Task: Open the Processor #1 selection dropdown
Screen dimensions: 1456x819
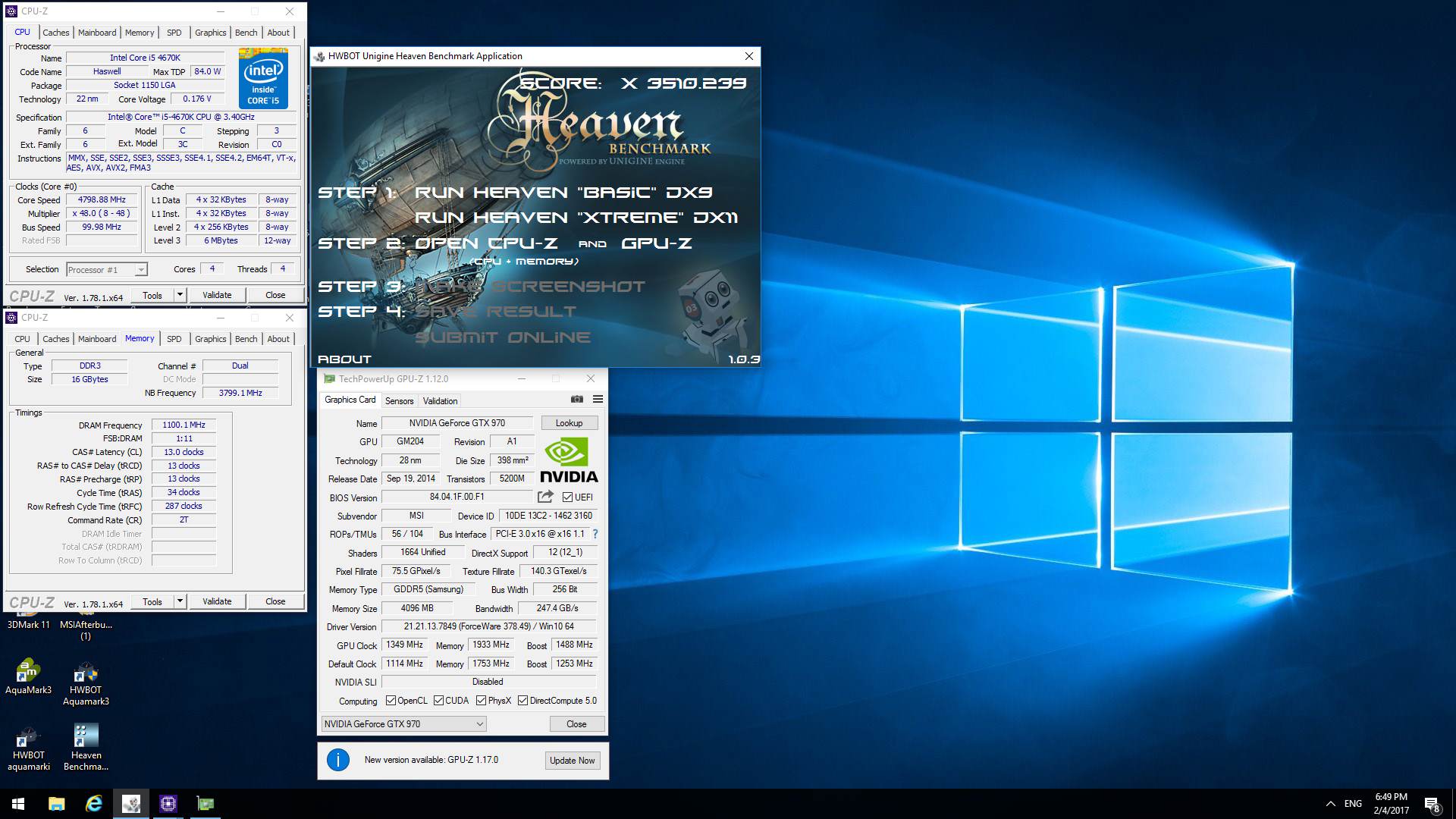Action: pyautogui.click(x=107, y=270)
